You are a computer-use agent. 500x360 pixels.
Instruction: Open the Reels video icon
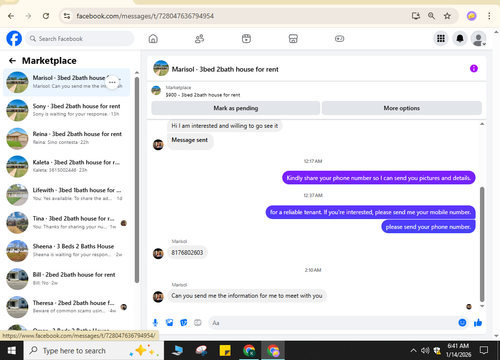pos(246,39)
